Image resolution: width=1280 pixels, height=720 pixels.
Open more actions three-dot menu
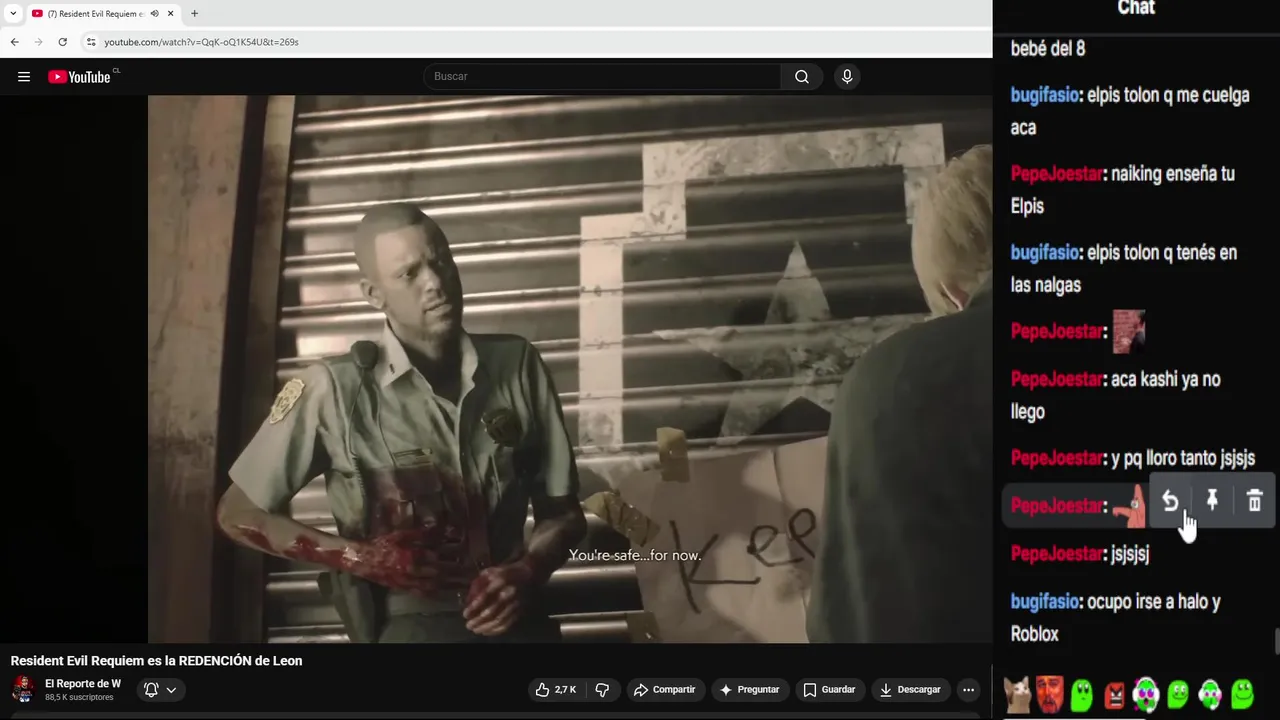tap(968, 690)
